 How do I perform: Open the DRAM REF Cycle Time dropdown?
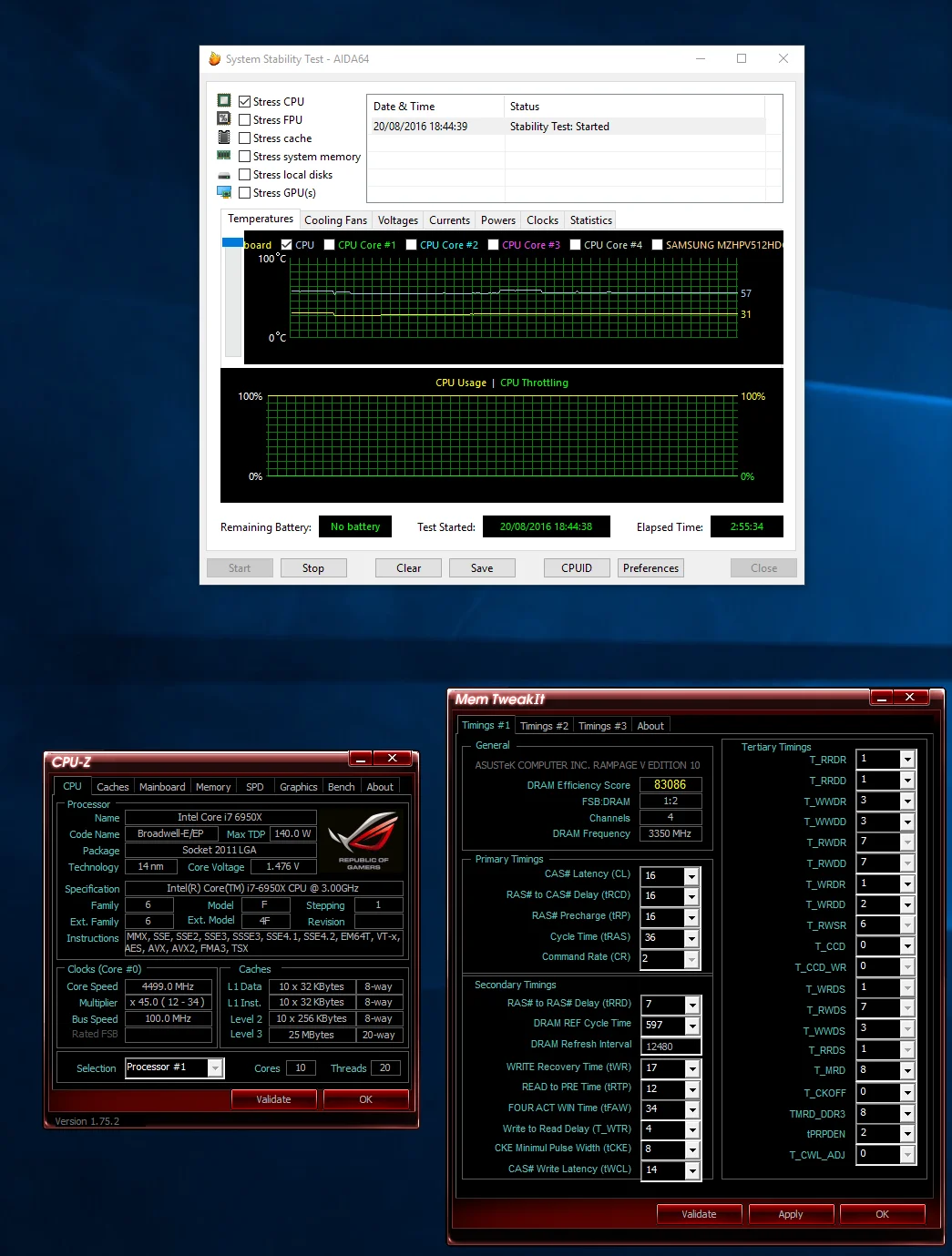692,1026
